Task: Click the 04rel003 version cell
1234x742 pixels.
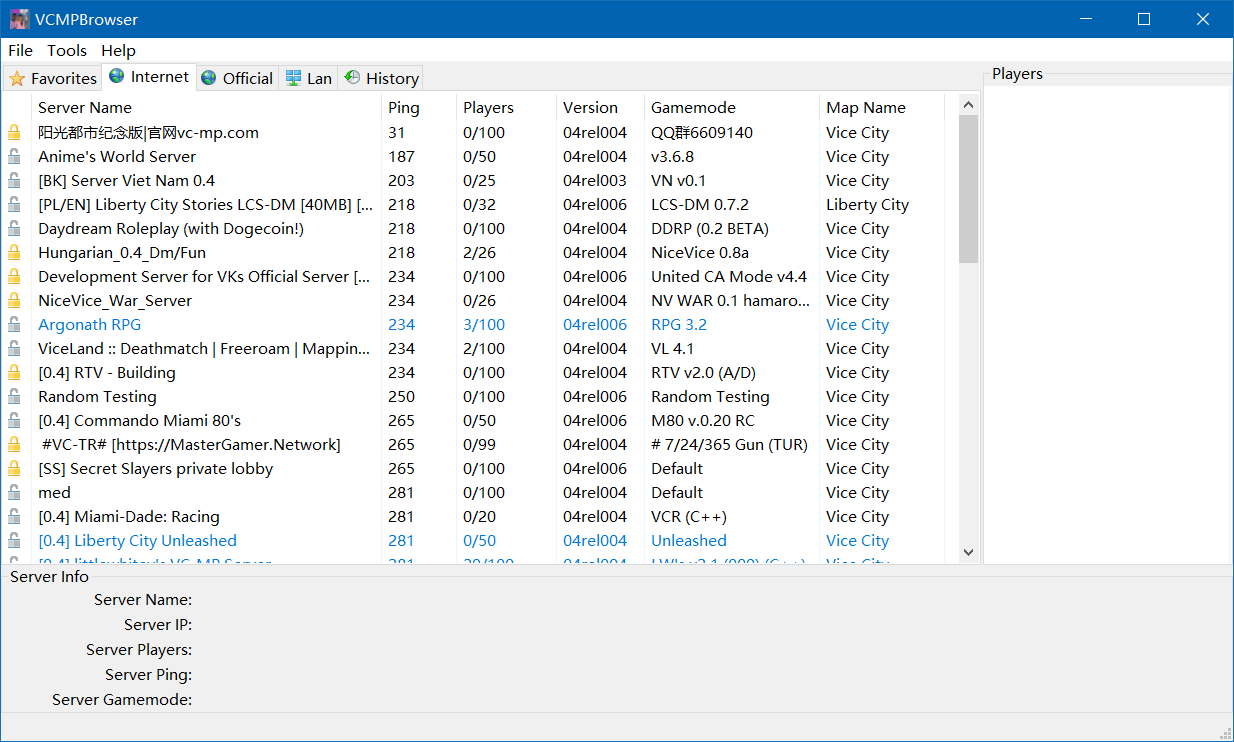Action: tap(595, 180)
